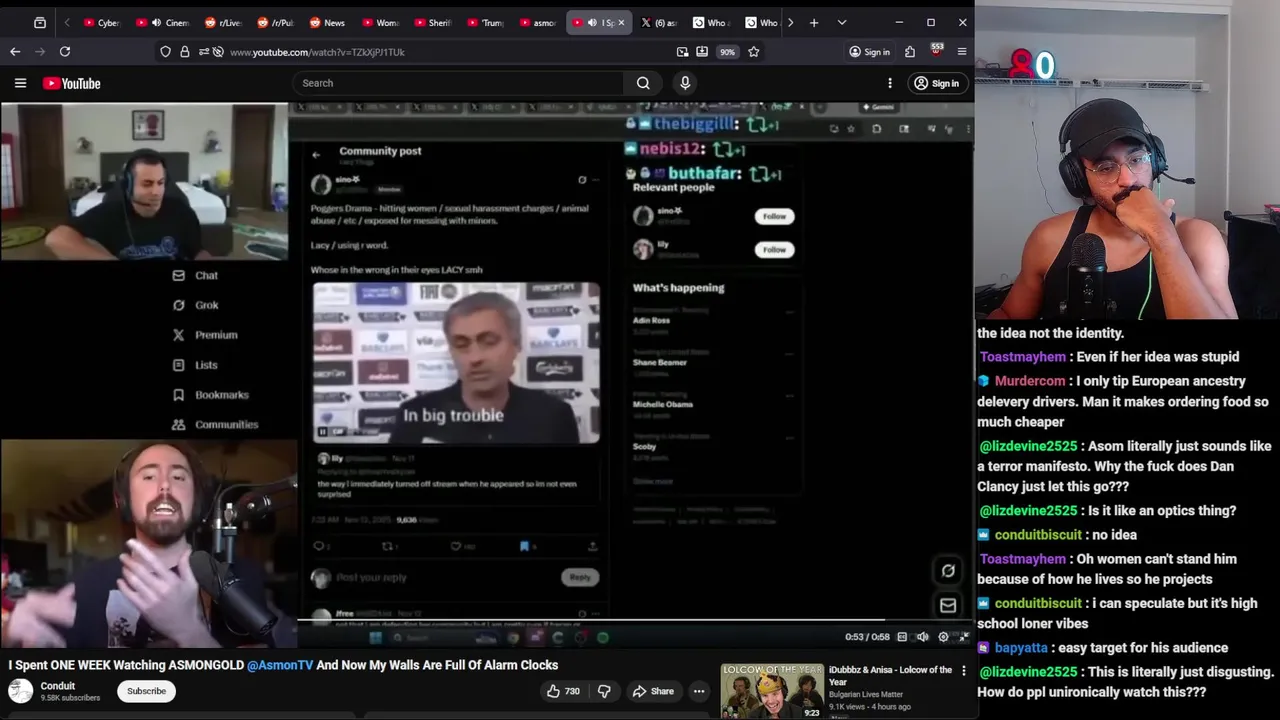Go to the YouTube home logo
1280x720 pixels.
[x=72, y=83]
